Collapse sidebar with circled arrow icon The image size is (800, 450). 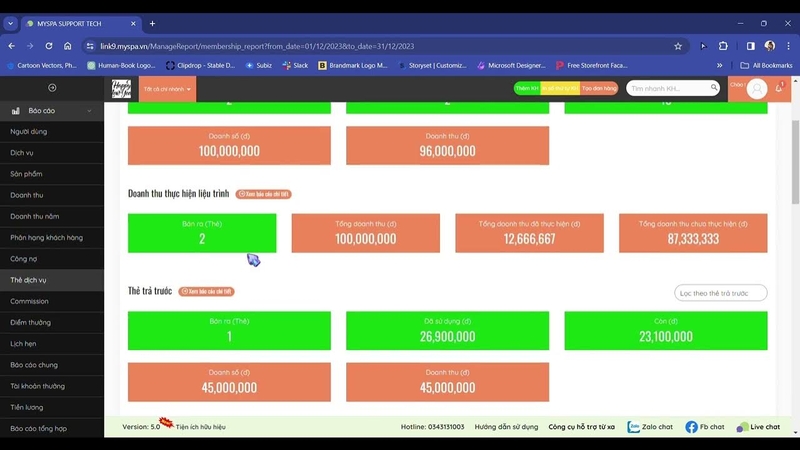coord(52,88)
